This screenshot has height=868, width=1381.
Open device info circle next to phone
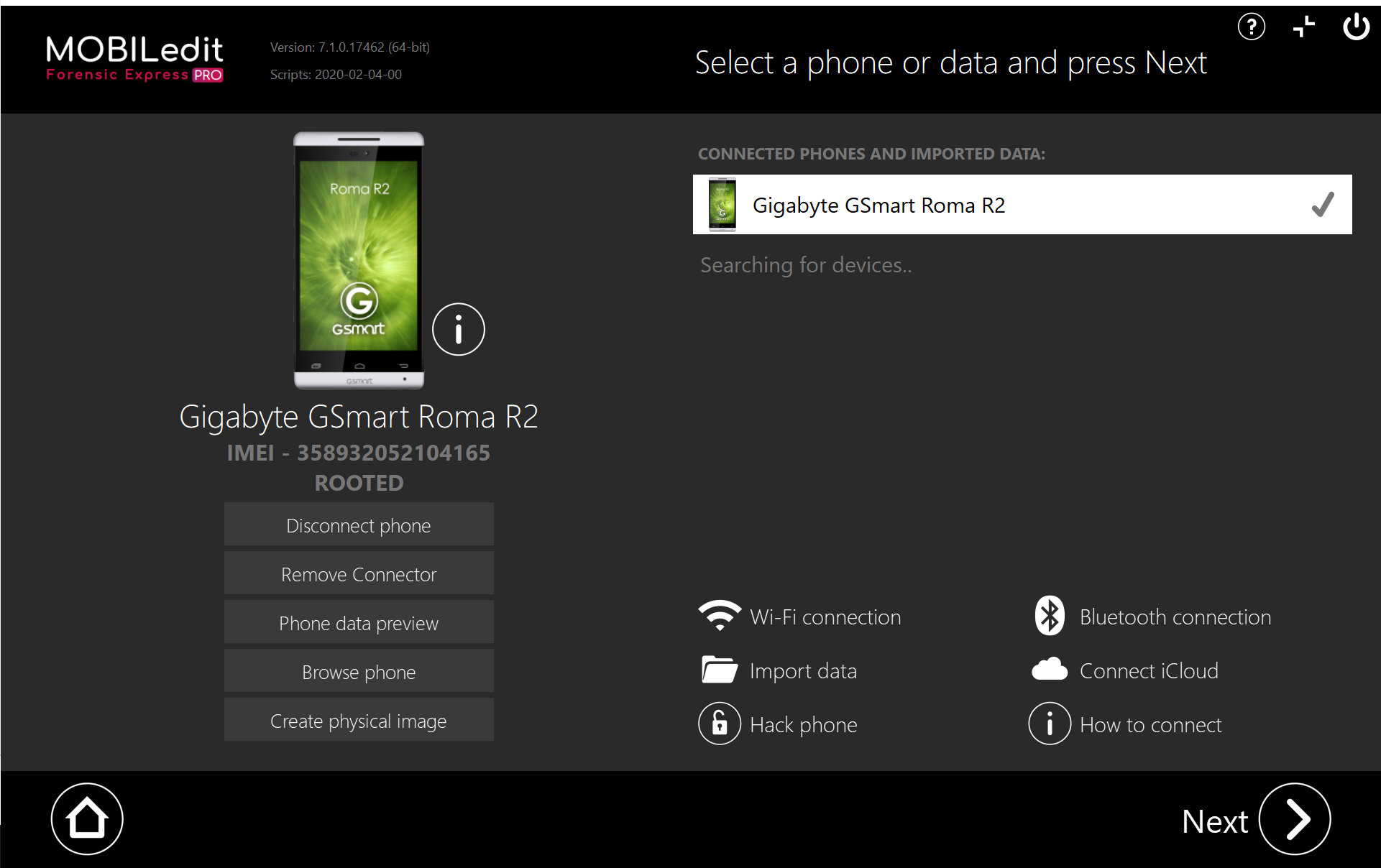pyautogui.click(x=458, y=330)
